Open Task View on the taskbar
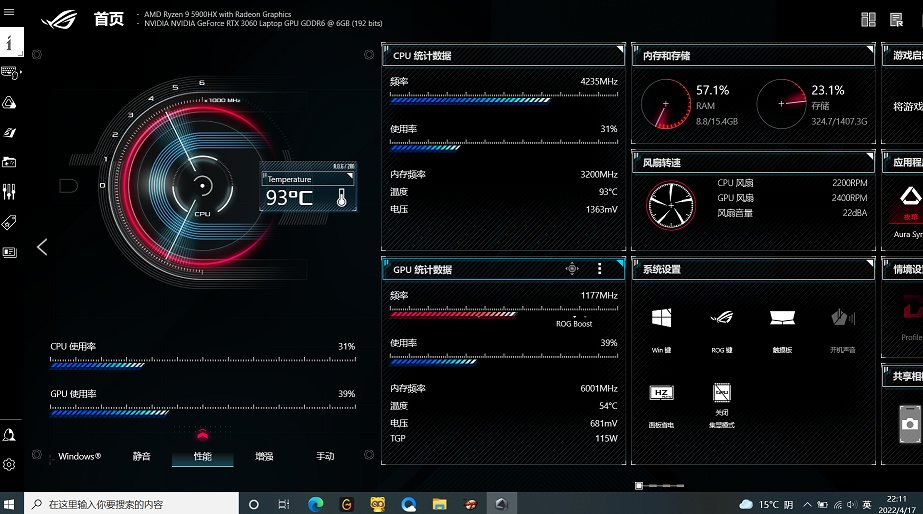923x514 pixels. [284, 504]
